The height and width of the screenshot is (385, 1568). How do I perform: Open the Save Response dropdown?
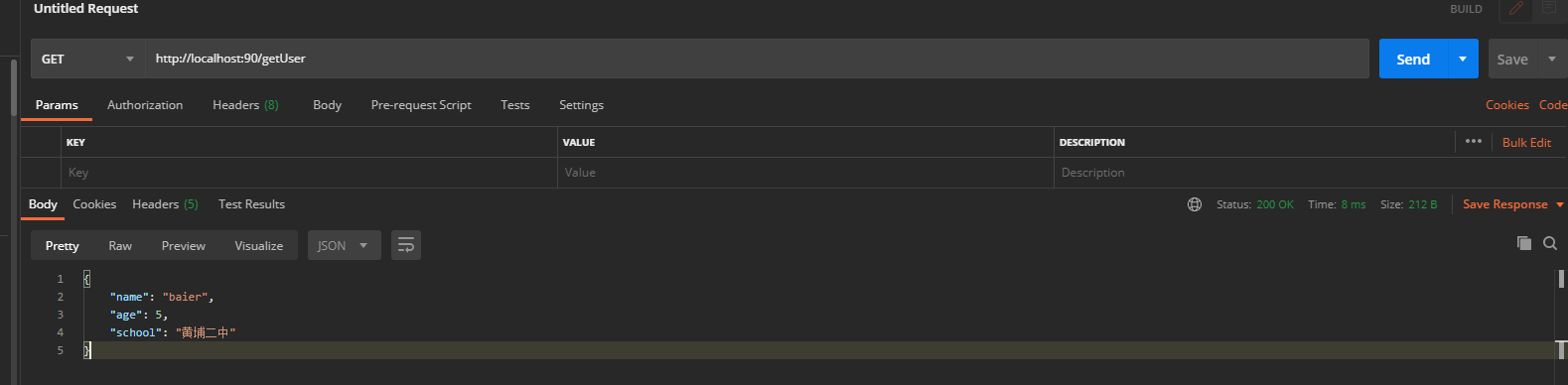click(x=1512, y=204)
